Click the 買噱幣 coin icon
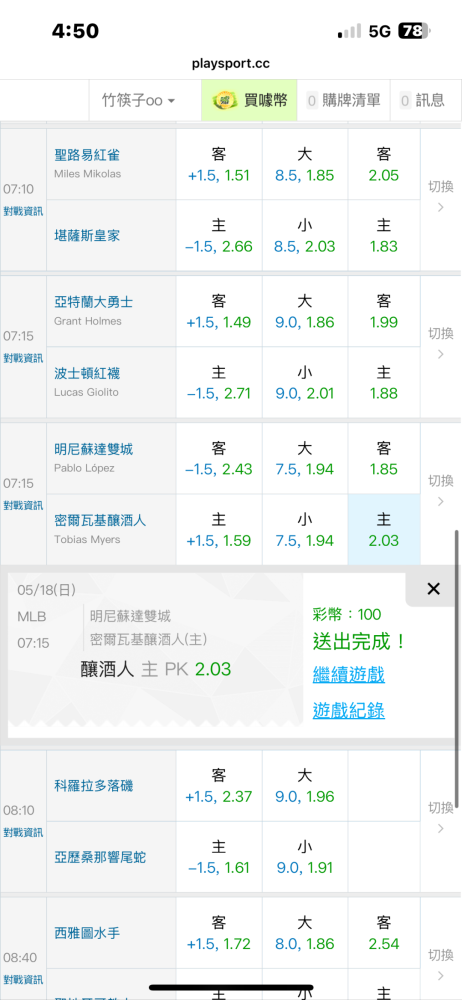 click(224, 99)
